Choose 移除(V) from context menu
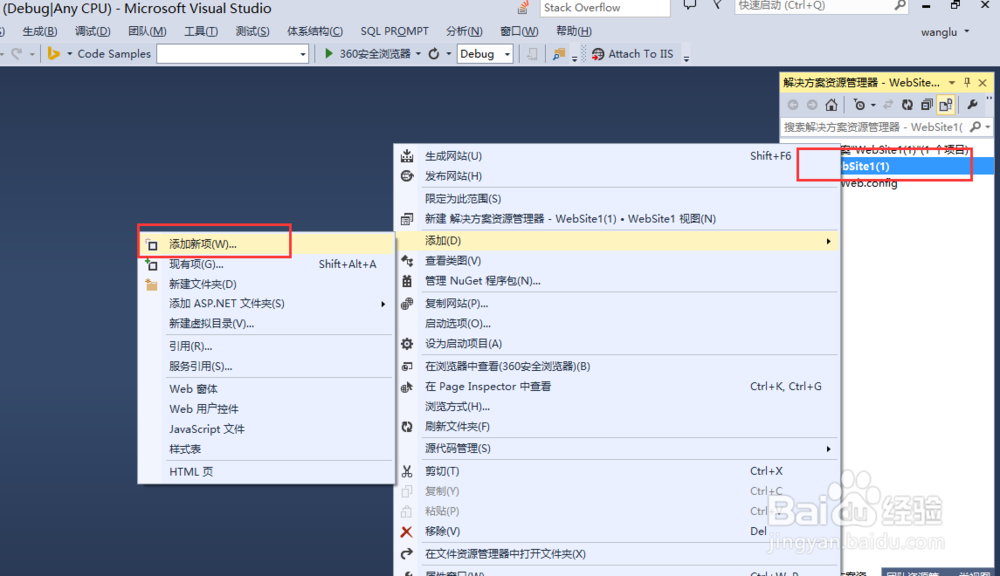Screen dimensions: 1000x576 point(616,531)
